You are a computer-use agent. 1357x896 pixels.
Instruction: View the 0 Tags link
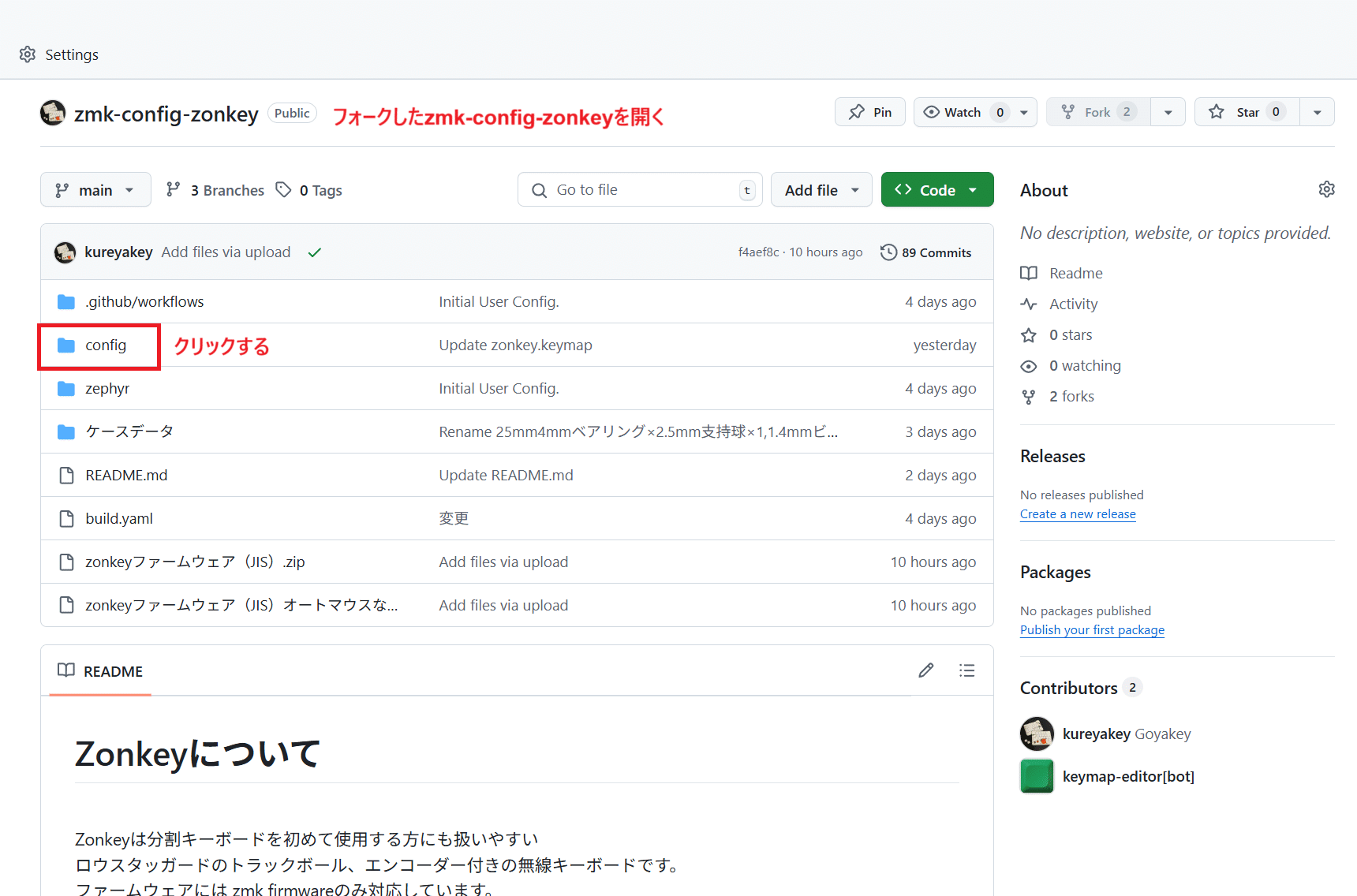(309, 190)
